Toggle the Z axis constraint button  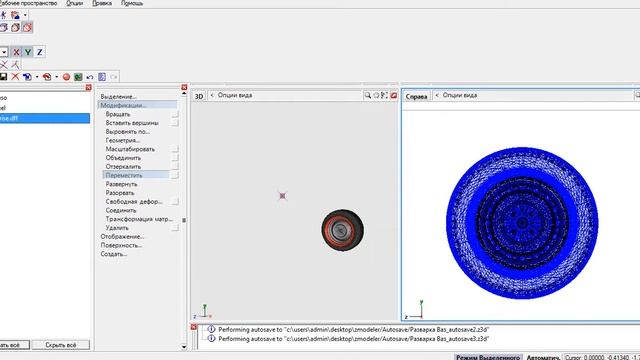click(x=40, y=52)
